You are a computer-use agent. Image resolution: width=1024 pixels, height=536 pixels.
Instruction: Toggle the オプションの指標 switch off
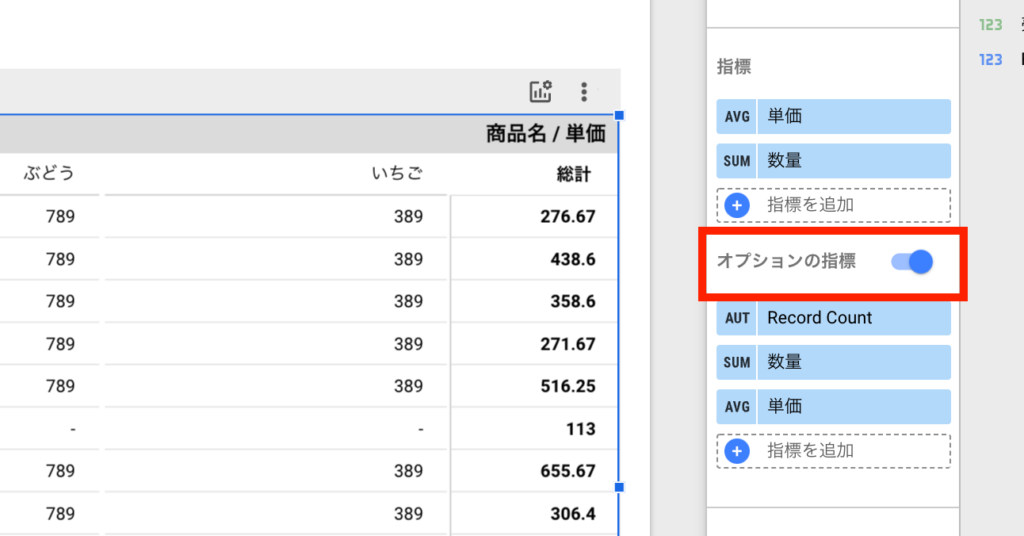pyautogui.click(x=912, y=262)
